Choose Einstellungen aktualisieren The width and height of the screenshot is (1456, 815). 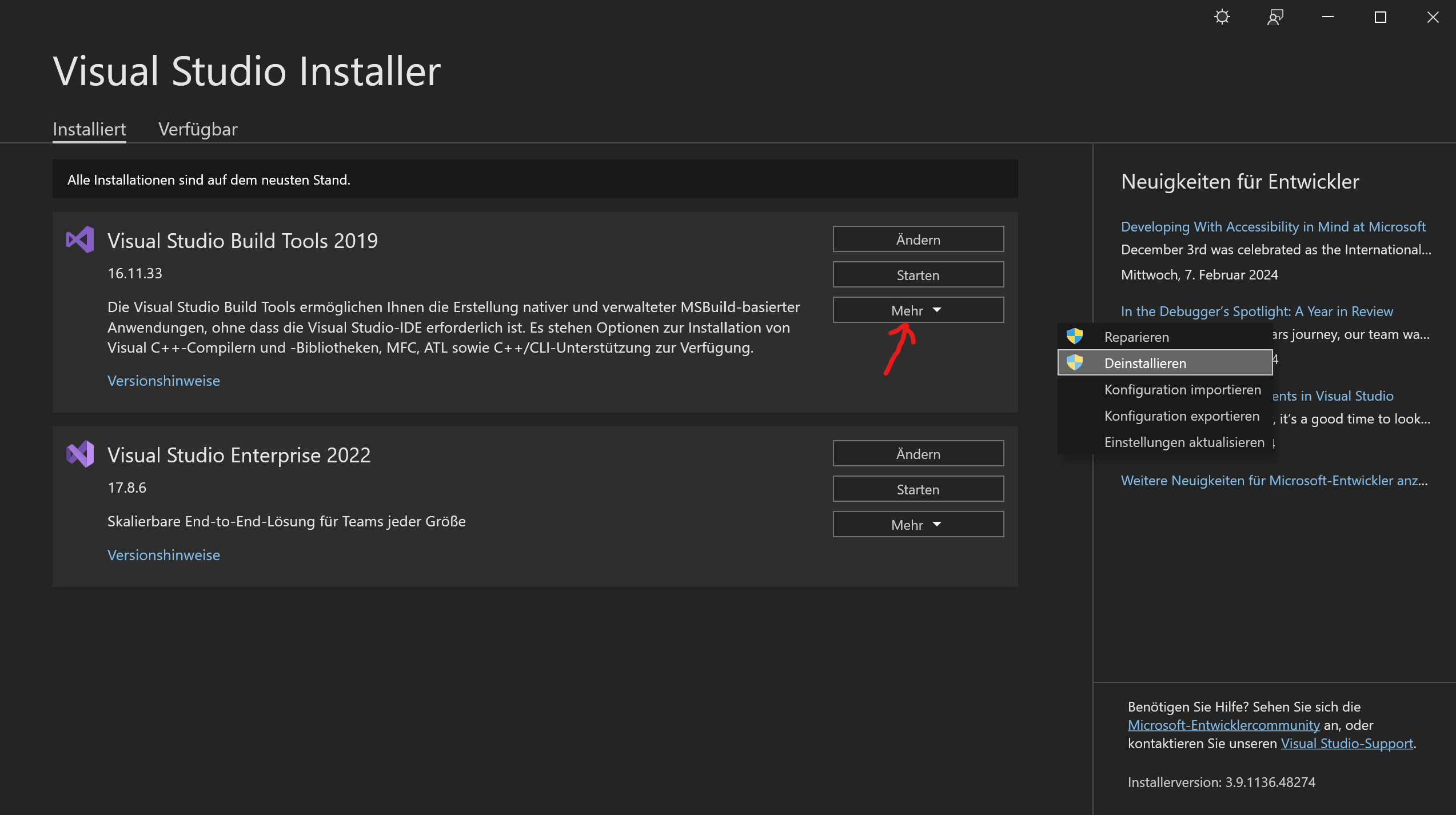point(1165,442)
